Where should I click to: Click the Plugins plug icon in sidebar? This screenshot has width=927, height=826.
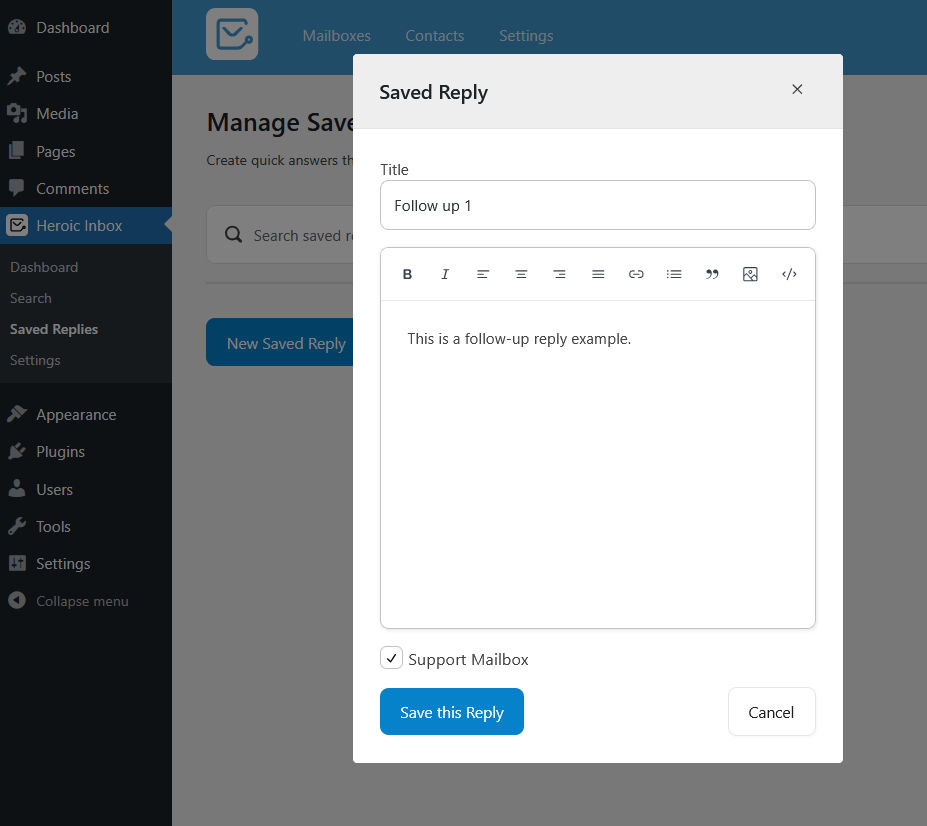[17, 451]
